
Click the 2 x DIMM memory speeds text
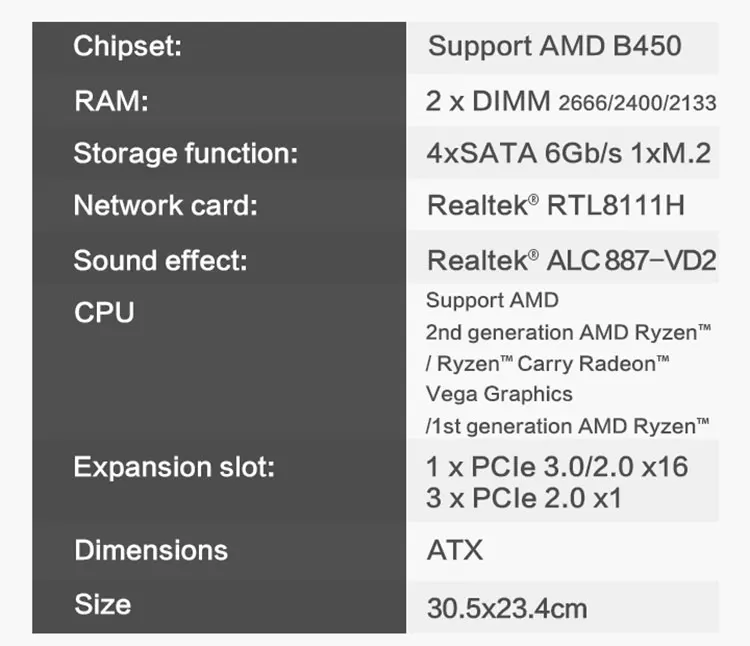571,101
